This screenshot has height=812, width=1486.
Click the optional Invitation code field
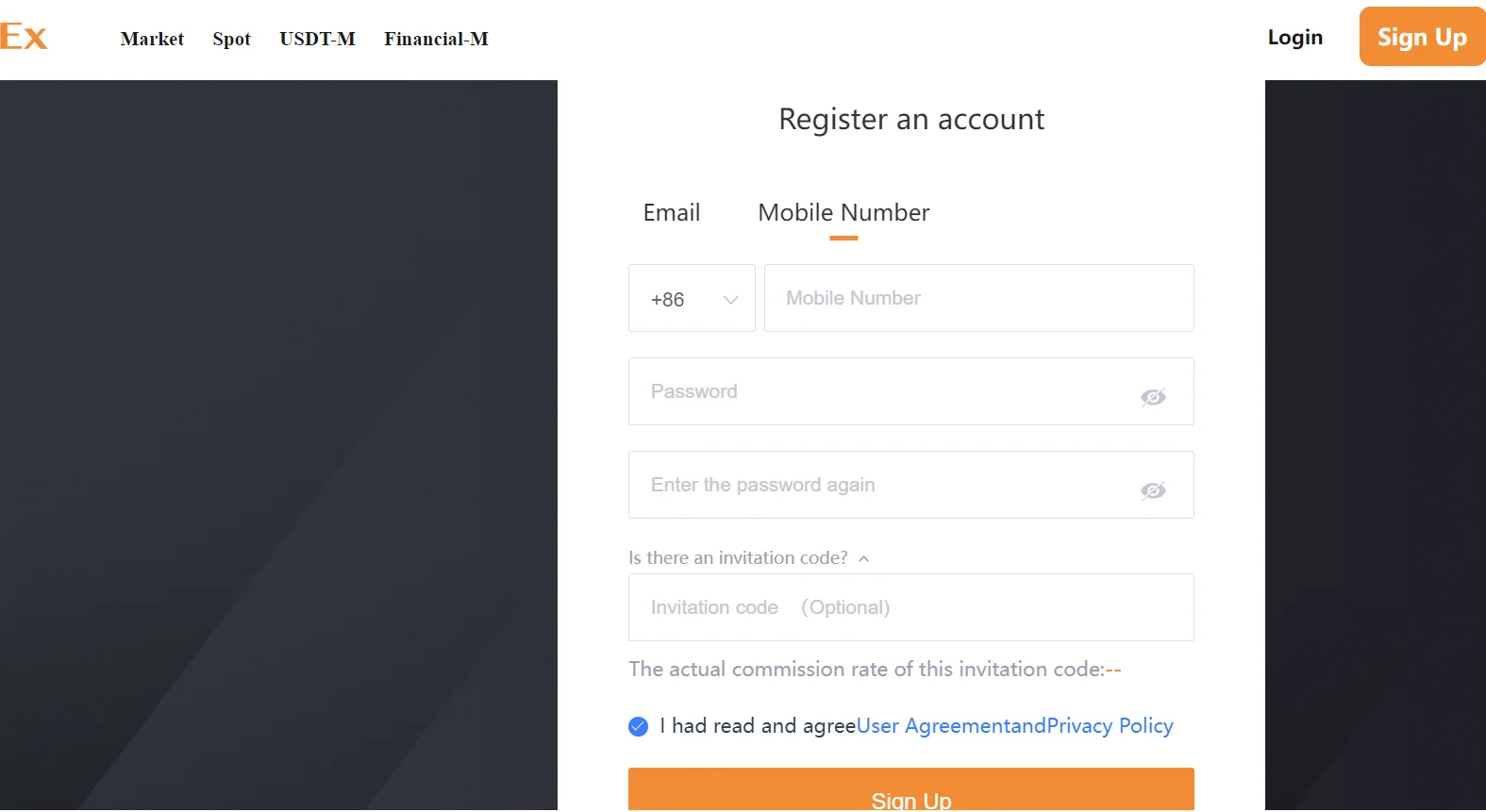click(910, 607)
